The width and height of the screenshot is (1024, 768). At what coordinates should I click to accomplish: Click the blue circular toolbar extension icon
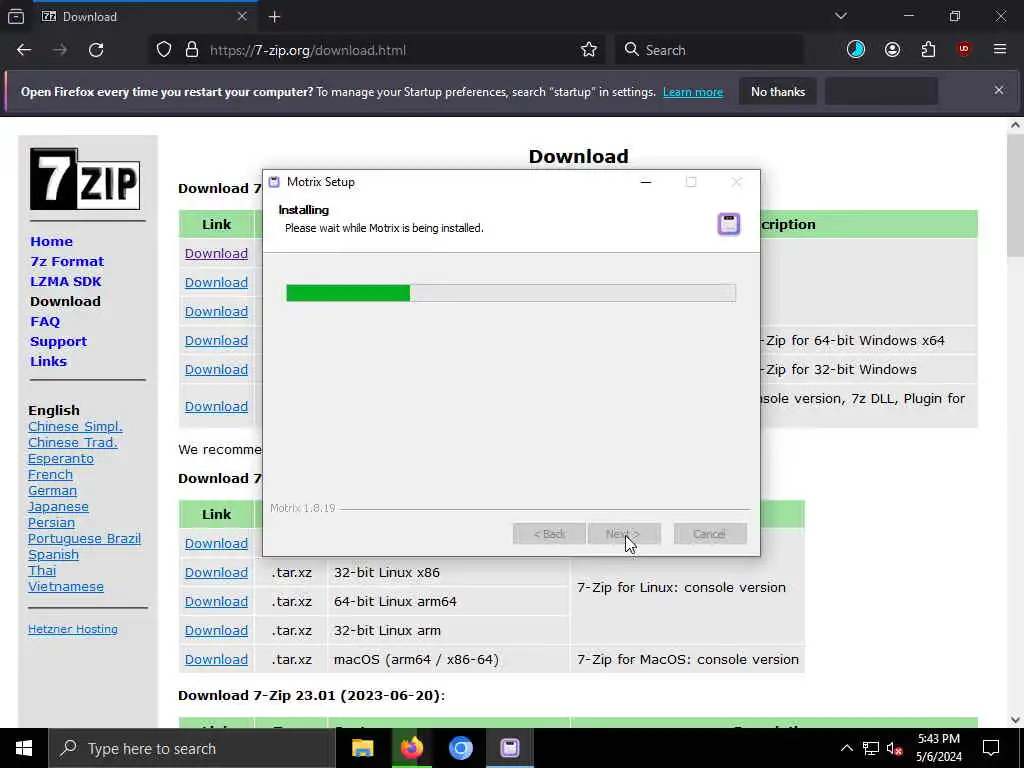point(856,50)
